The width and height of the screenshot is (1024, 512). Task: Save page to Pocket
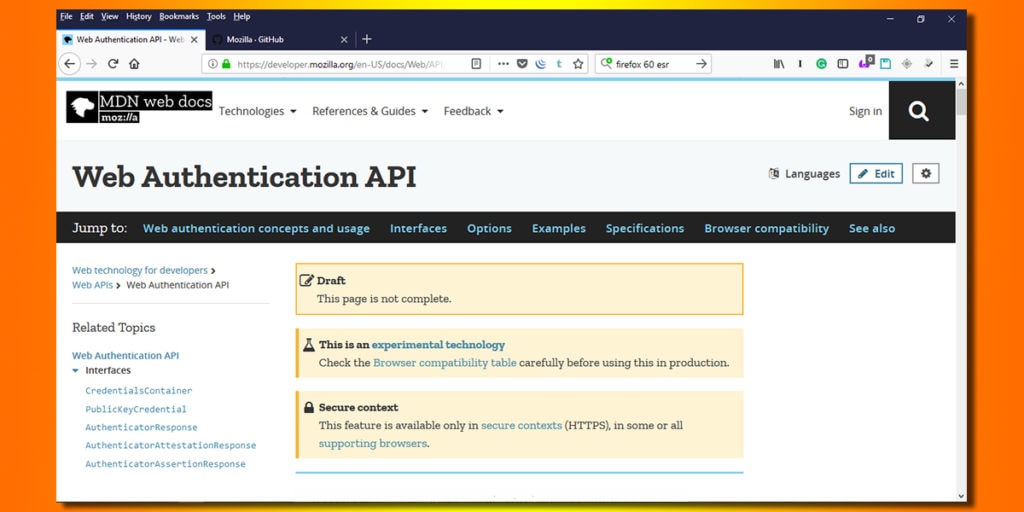pos(522,64)
